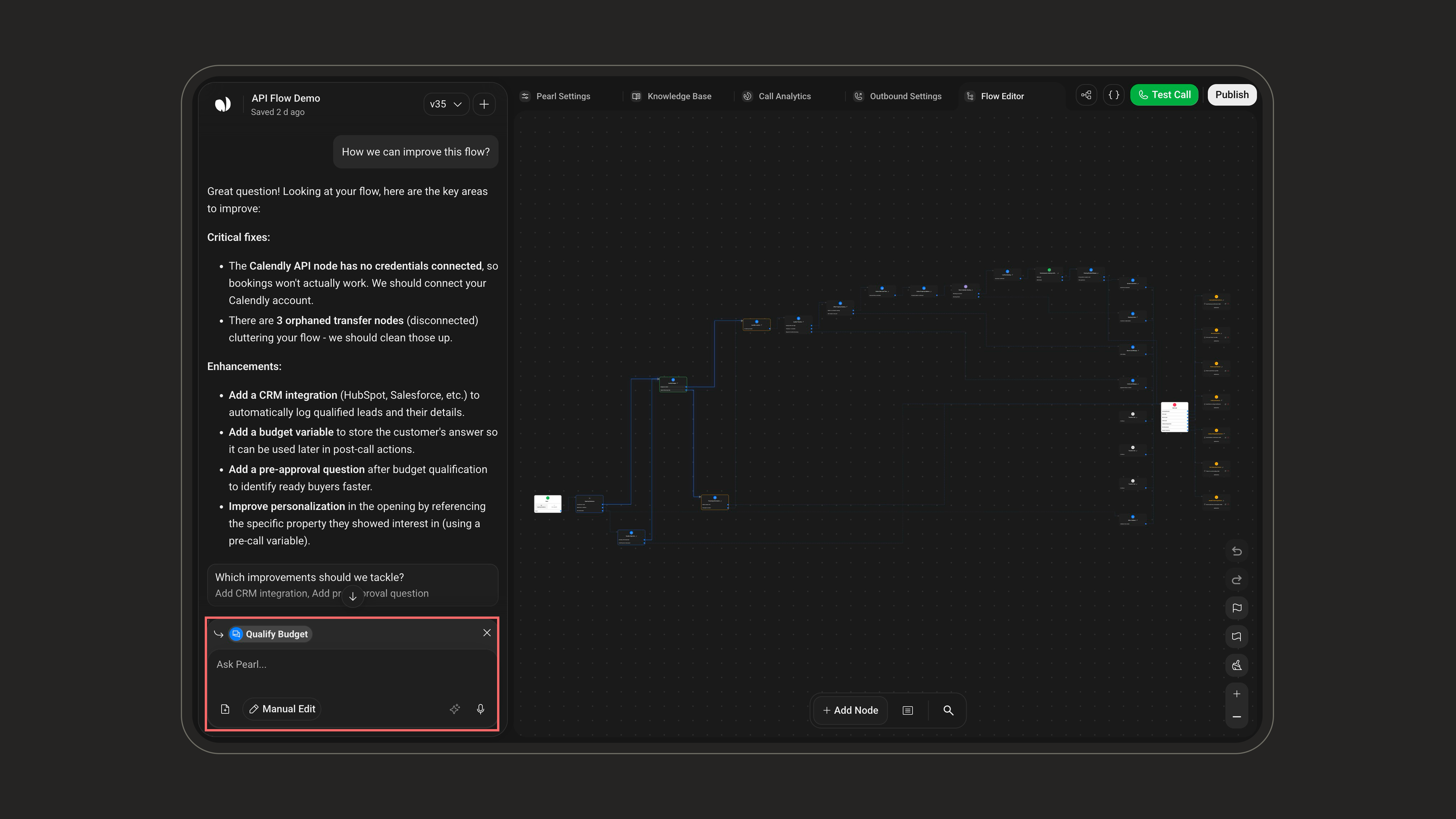Click the API Flow Demo title
Image resolution: width=1456 pixels, height=819 pixels.
click(x=286, y=98)
